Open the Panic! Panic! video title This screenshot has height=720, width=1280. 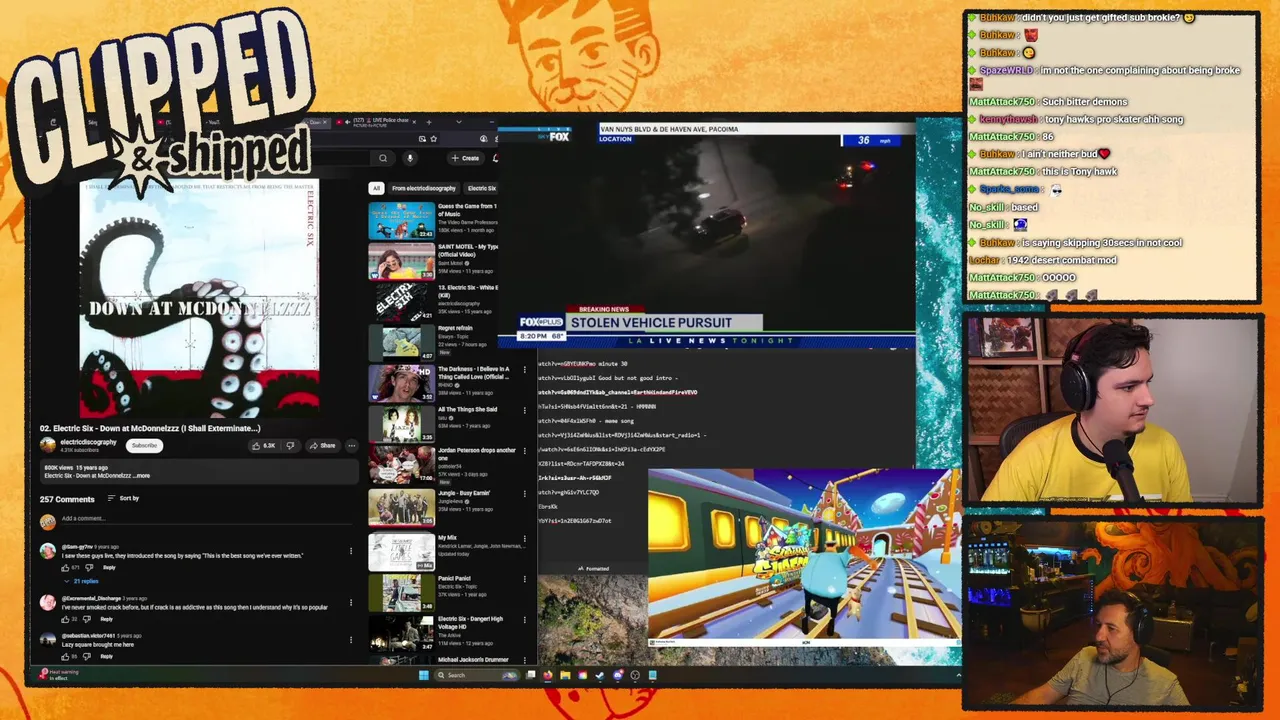[x=454, y=578]
